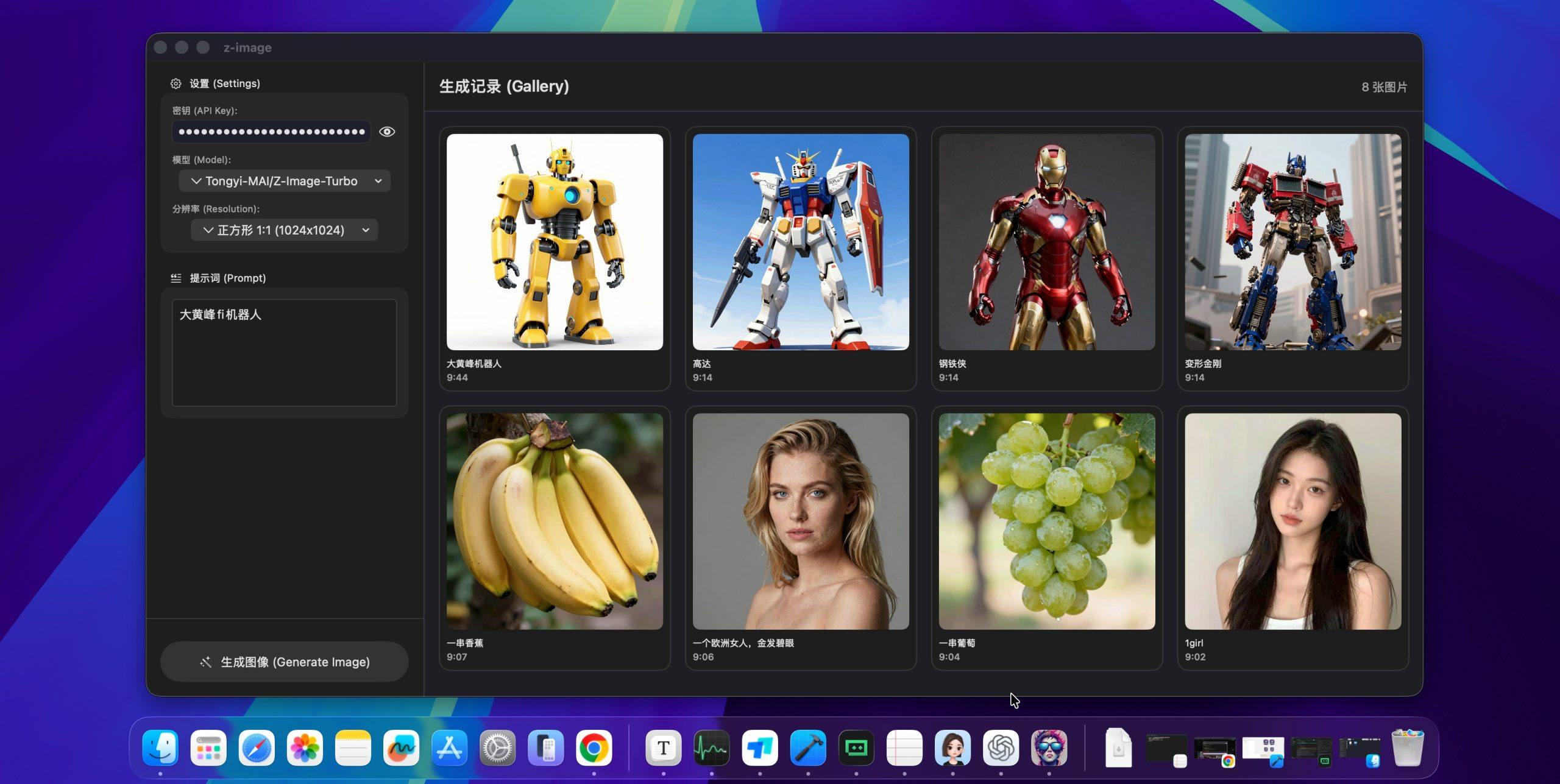The height and width of the screenshot is (784, 1560).
Task: Open the Trash in the dock
Action: 1408,747
